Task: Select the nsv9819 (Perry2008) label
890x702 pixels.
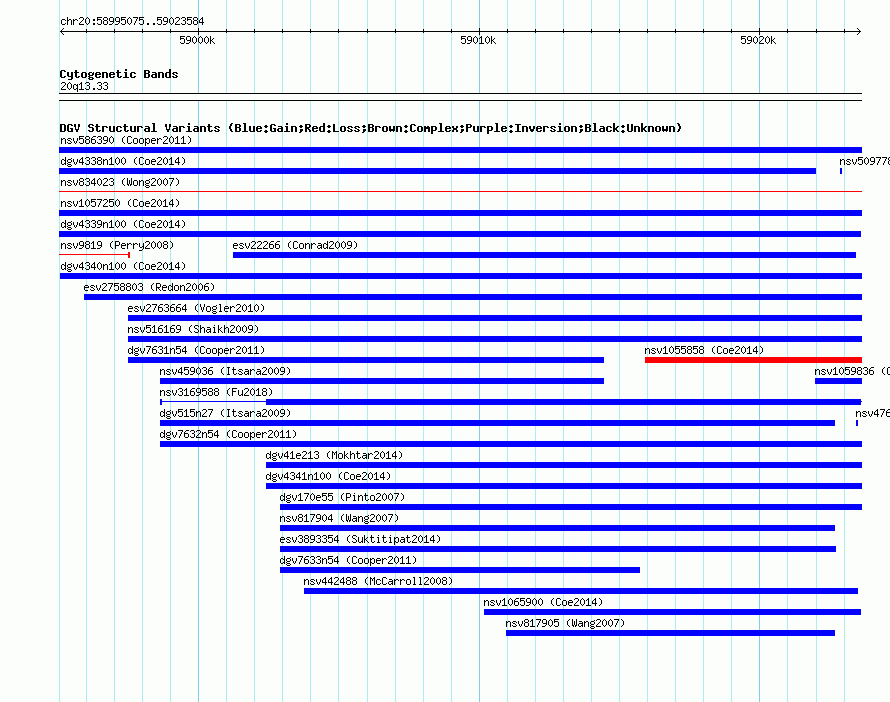Action: click(117, 245)
